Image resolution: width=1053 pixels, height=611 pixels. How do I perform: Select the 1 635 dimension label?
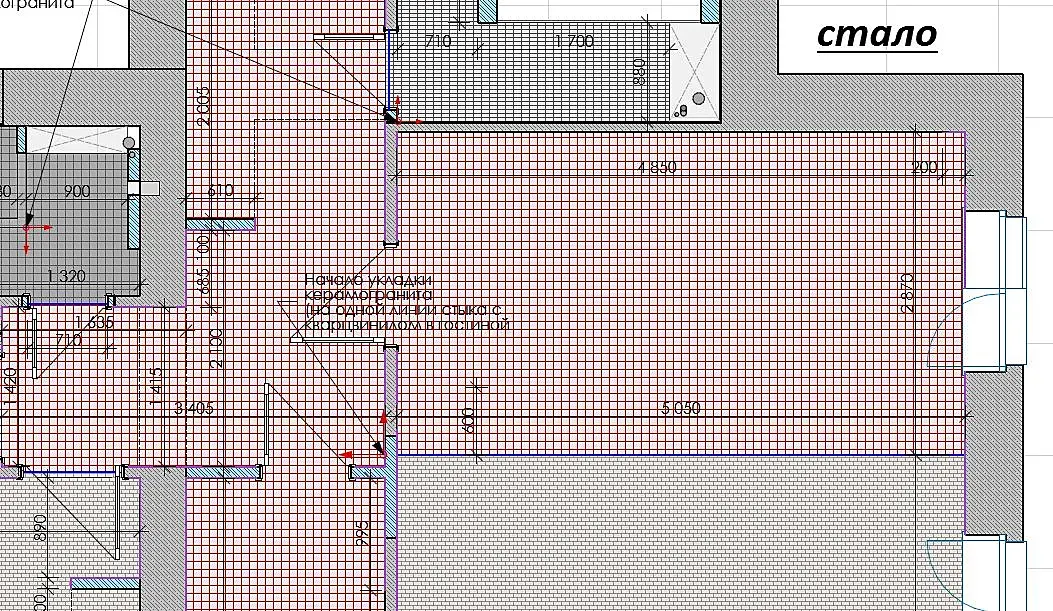(x=94, y=323)
